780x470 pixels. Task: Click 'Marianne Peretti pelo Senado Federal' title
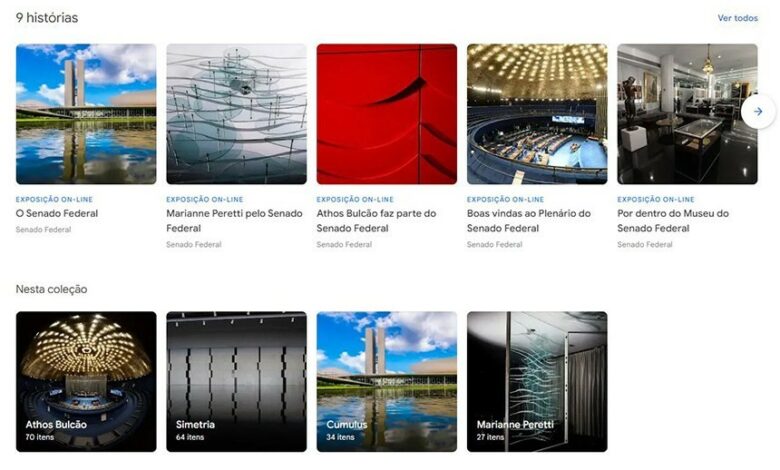coord(234,221)
